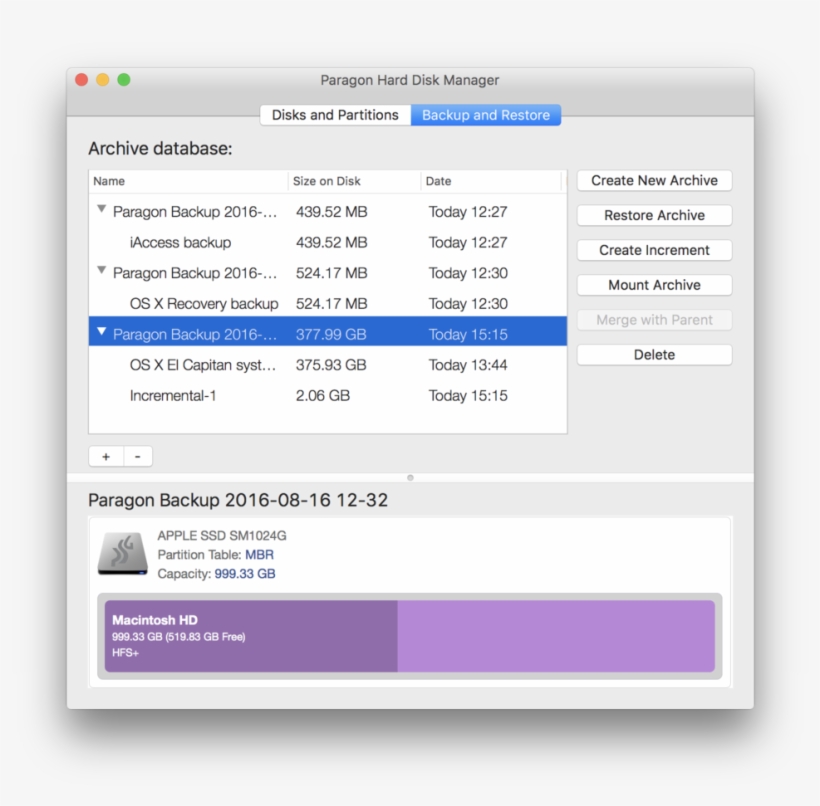
Task: Click Create New Archive
Action: click(x=654, y=180)
